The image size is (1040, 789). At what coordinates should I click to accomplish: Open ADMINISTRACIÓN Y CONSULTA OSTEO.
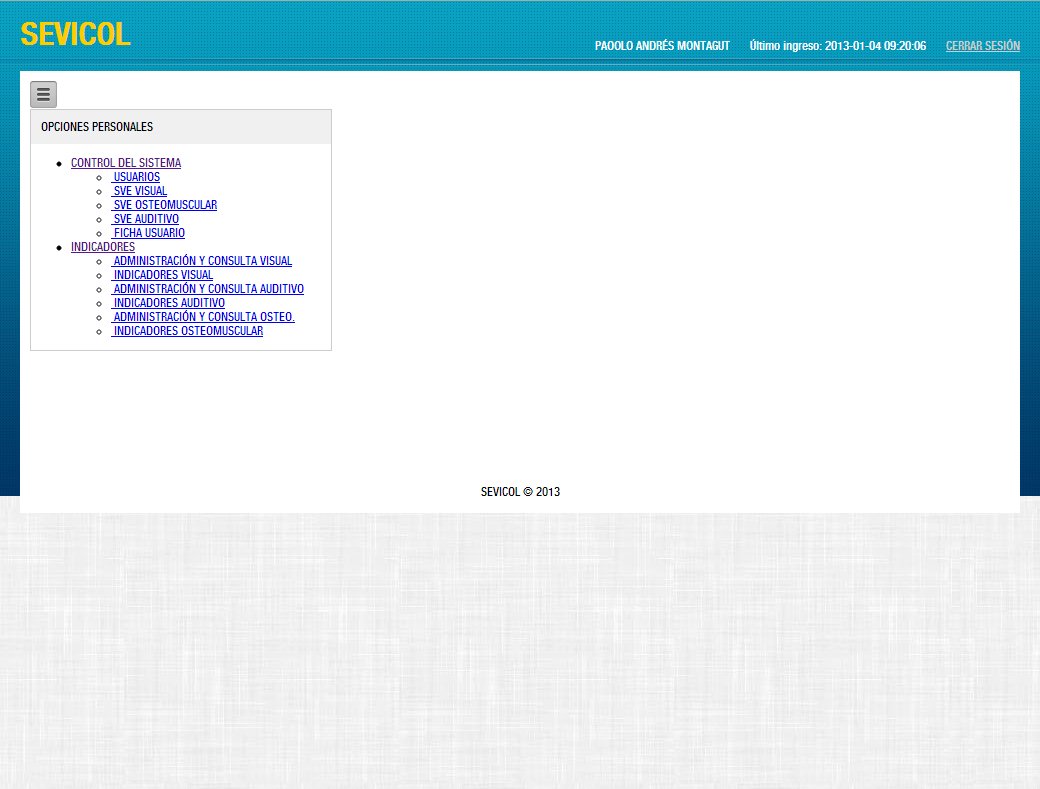coord(202,317)
